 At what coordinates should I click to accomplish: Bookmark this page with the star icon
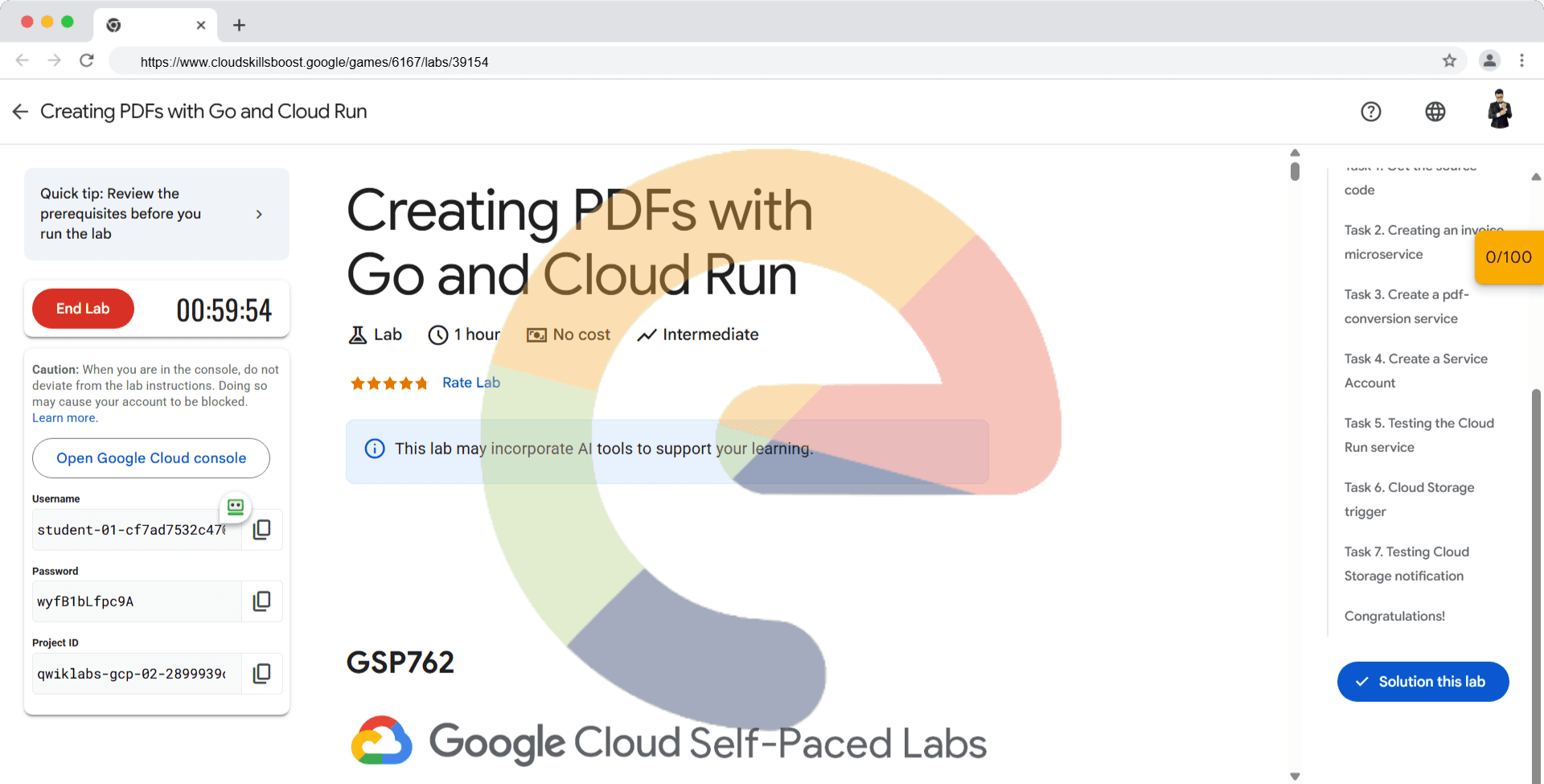[1449, 61]
